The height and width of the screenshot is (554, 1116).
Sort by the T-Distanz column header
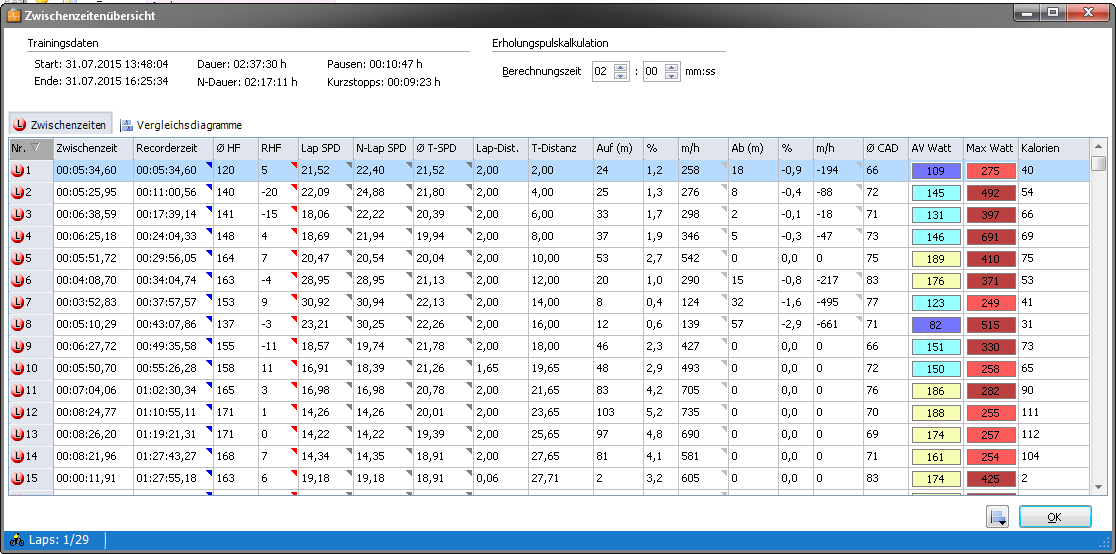[560, 148]
